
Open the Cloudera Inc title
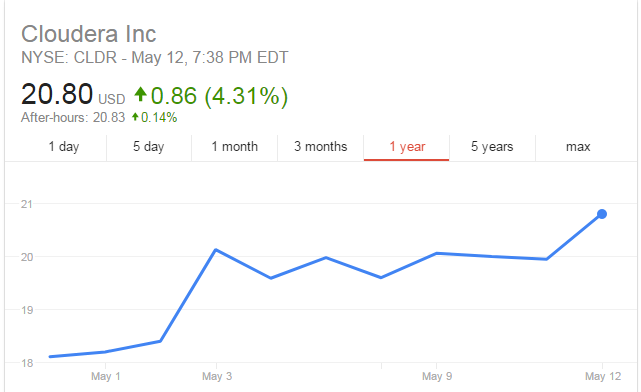(x=89, y=34)
